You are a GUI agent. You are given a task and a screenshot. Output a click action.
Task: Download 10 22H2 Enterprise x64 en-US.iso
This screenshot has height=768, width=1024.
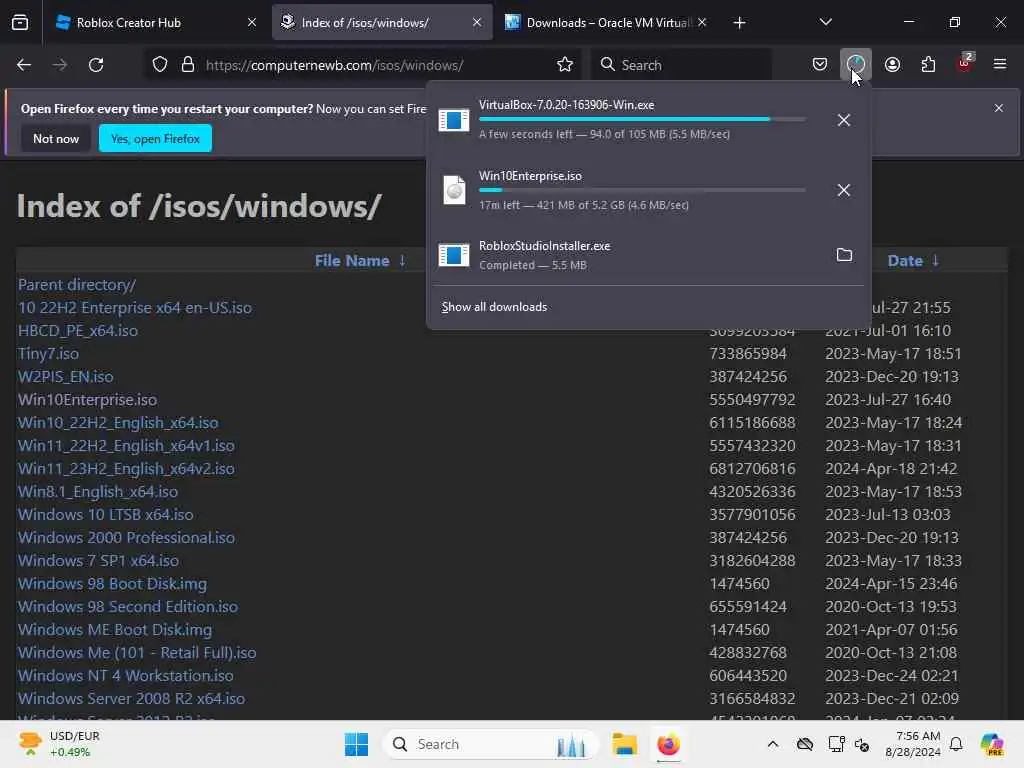(x=135, y=308)
